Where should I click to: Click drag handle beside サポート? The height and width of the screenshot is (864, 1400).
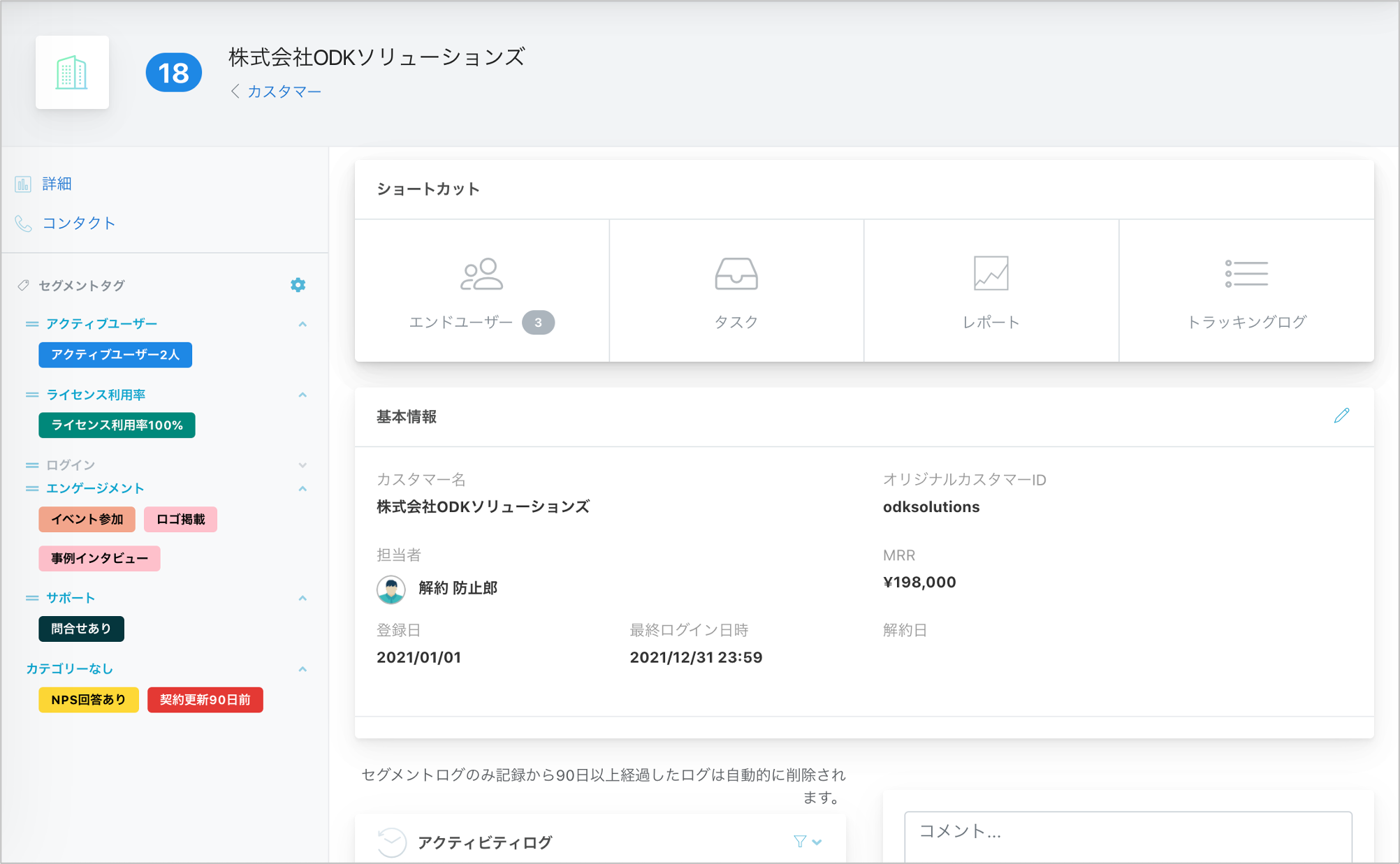pyautogui.click(x=32, y=598)
